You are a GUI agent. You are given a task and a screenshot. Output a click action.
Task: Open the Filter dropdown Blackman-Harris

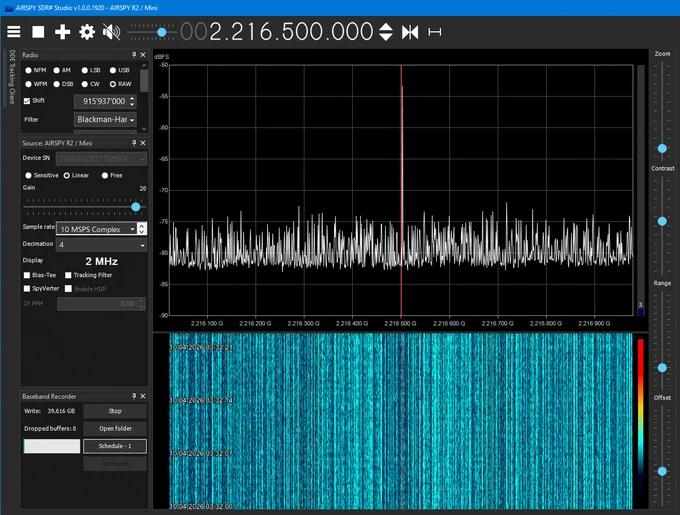[x=105, y=119]
